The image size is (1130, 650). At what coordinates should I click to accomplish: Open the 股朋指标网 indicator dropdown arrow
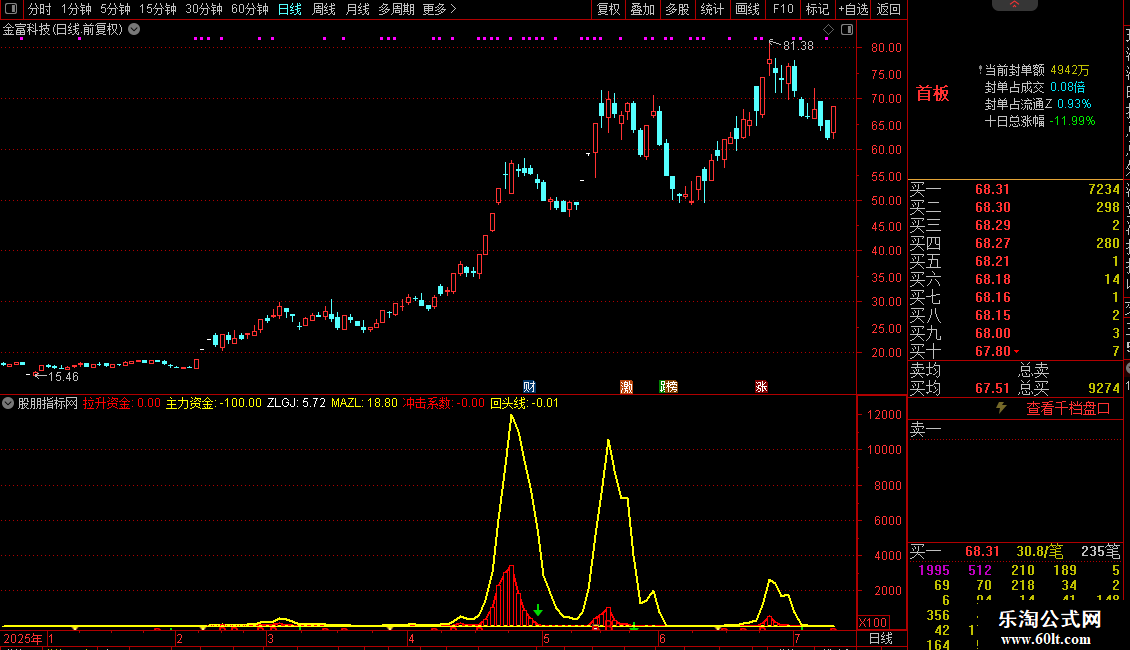tap(8, 404)
